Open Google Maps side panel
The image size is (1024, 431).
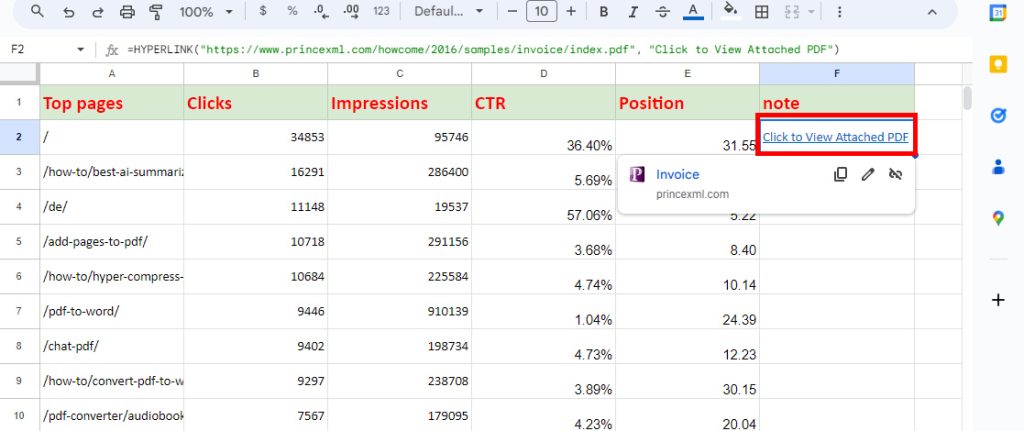coord(998,218)
